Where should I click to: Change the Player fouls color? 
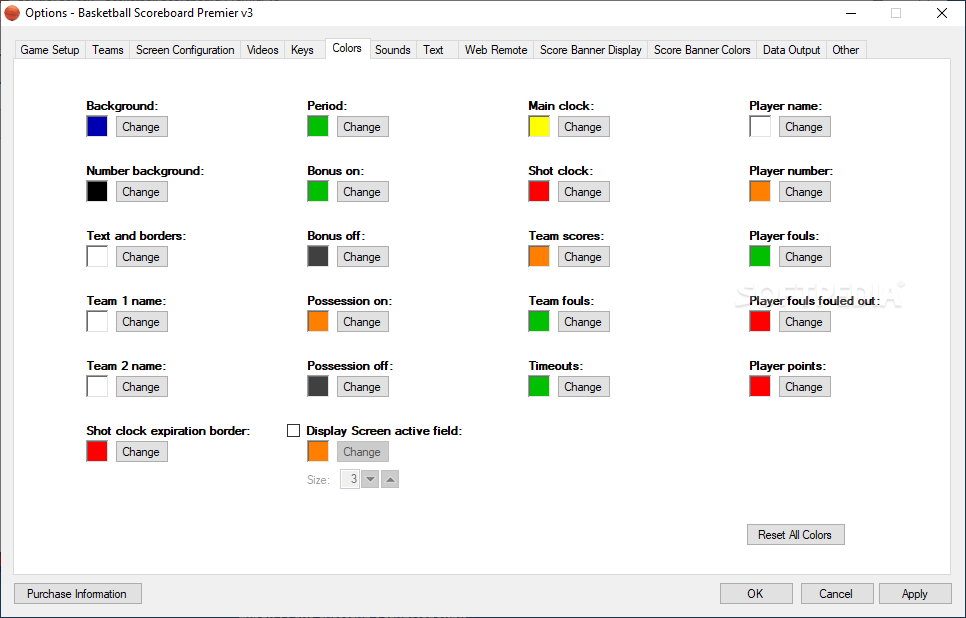[805, 257]
